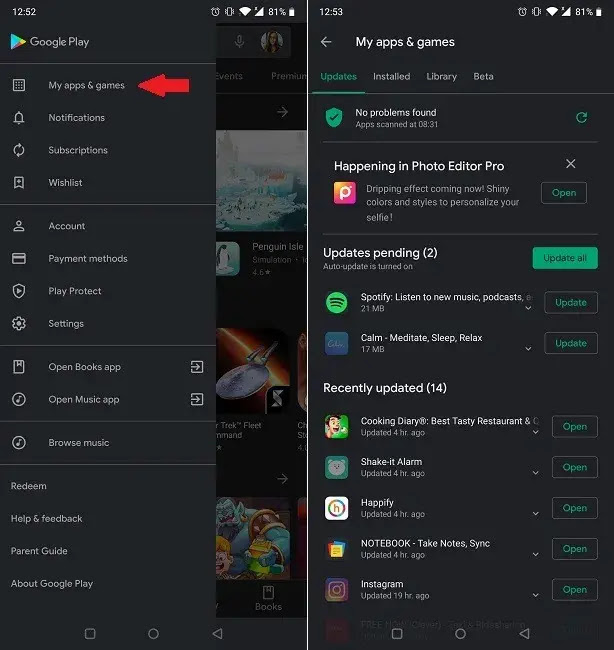Tap the Happify app icon
614x650 pixels.
coord(337,508)
